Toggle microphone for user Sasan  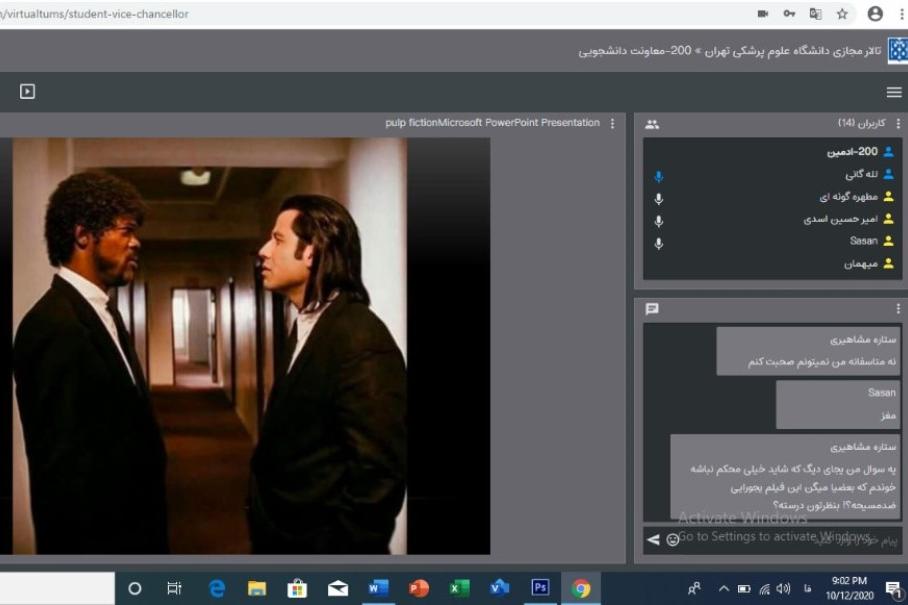(658, 242)
